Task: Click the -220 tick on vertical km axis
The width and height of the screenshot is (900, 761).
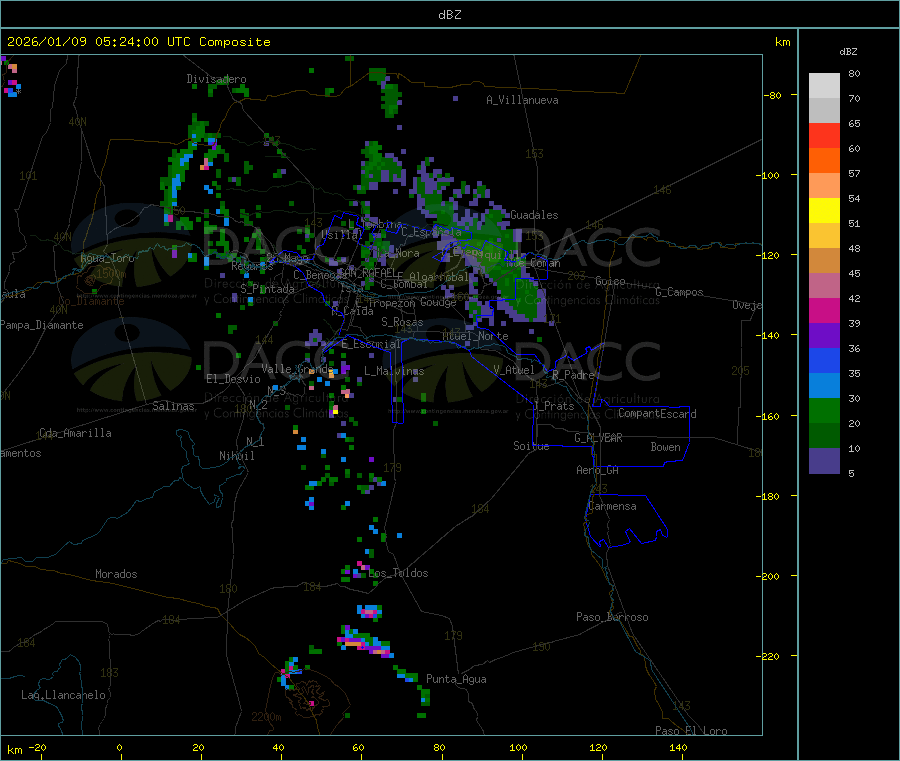Action: [x=767, y=657]
